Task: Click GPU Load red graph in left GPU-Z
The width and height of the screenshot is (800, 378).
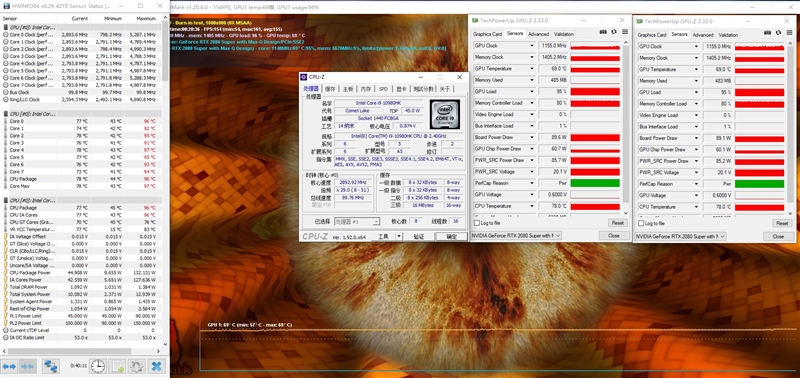Action: (595, 92)
